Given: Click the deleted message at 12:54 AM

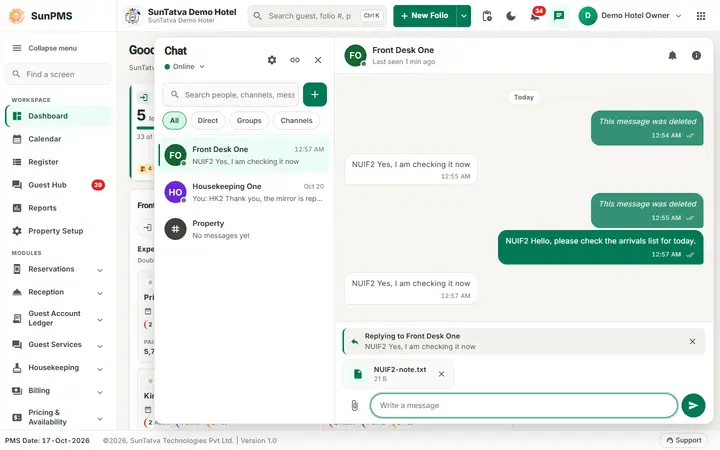Looking at the screenshot, I should tap(647, 128).
